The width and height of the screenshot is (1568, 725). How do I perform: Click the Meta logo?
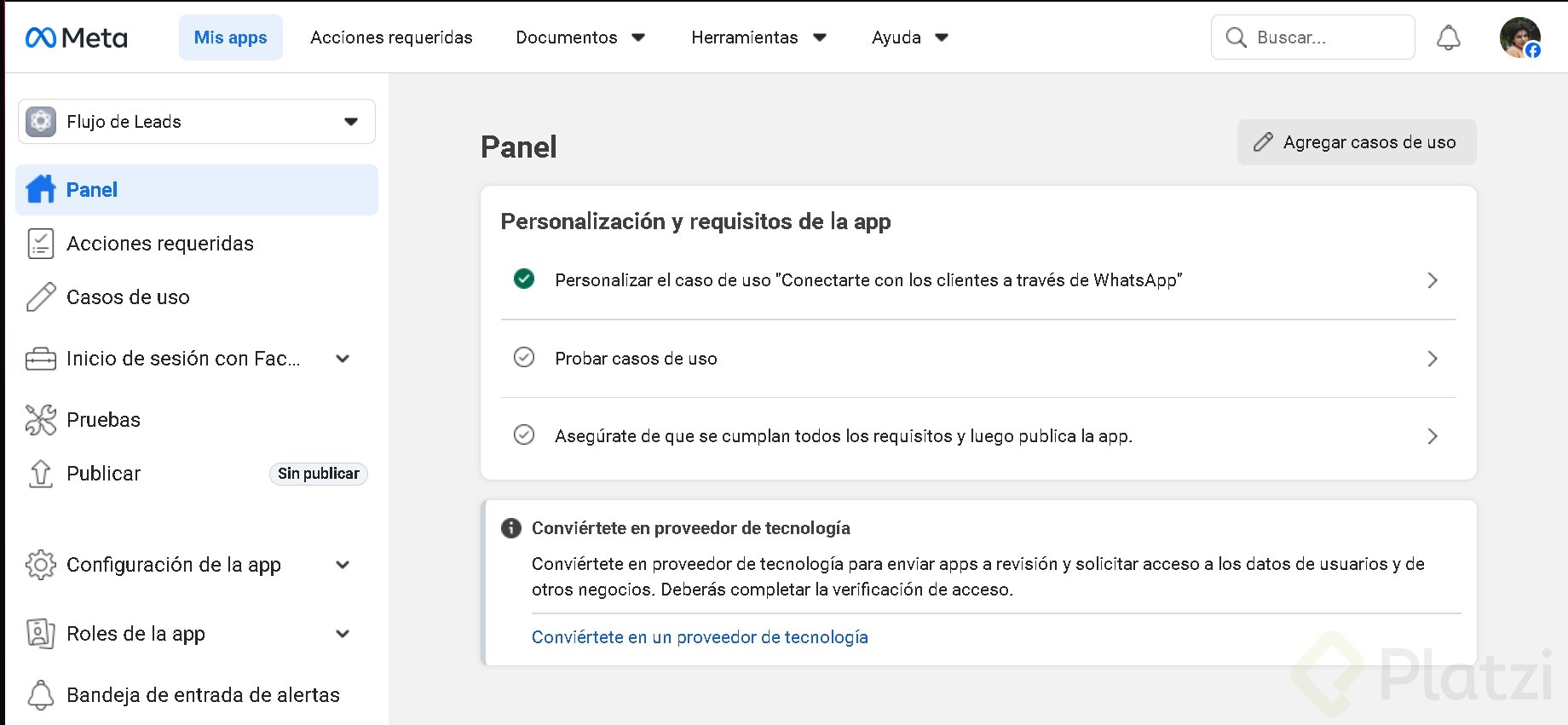77,37
